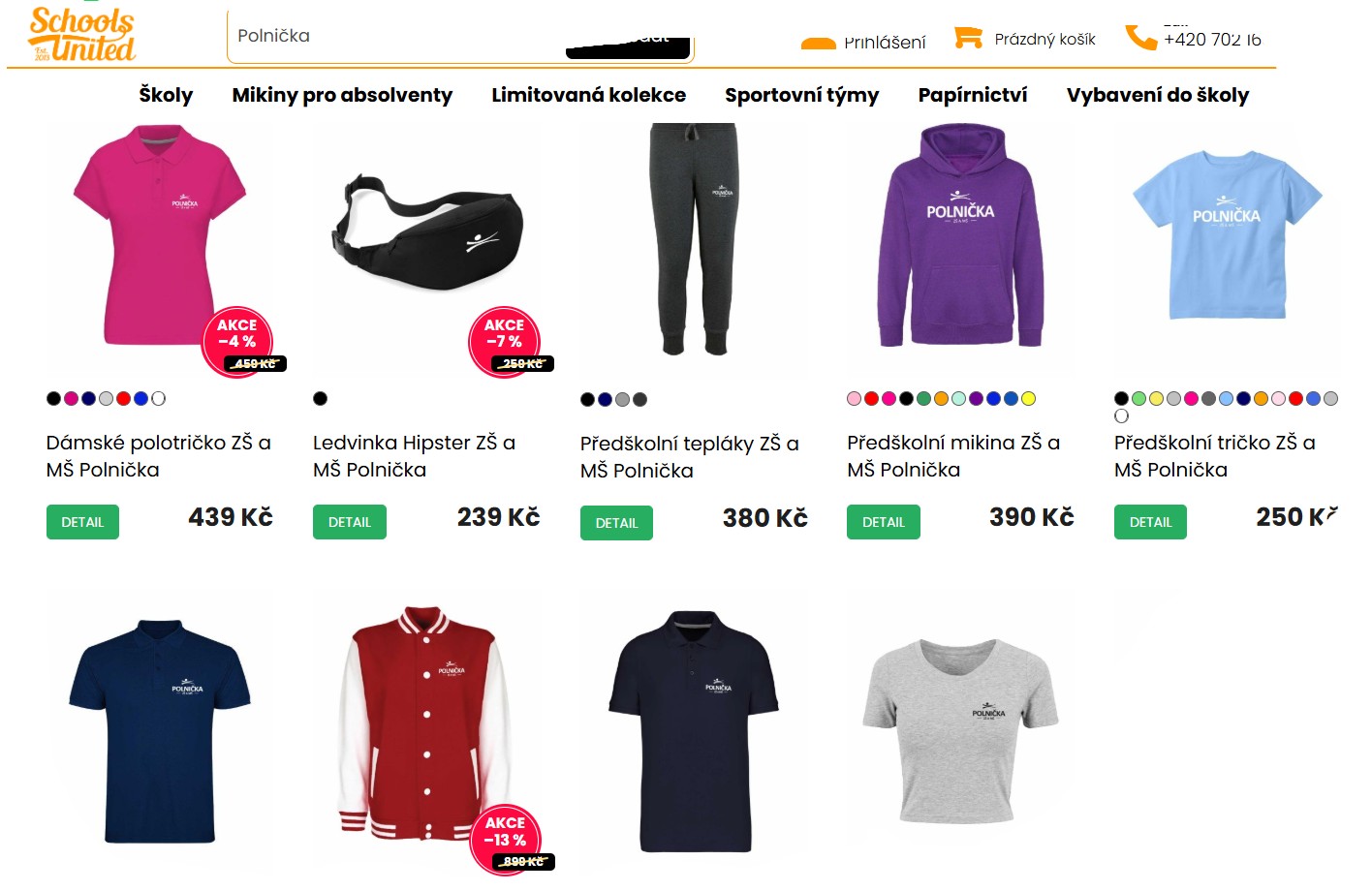This screenshot has width=1372, height=891.
Task: Click the search field containing Polnička
Action: coord(397,36)
